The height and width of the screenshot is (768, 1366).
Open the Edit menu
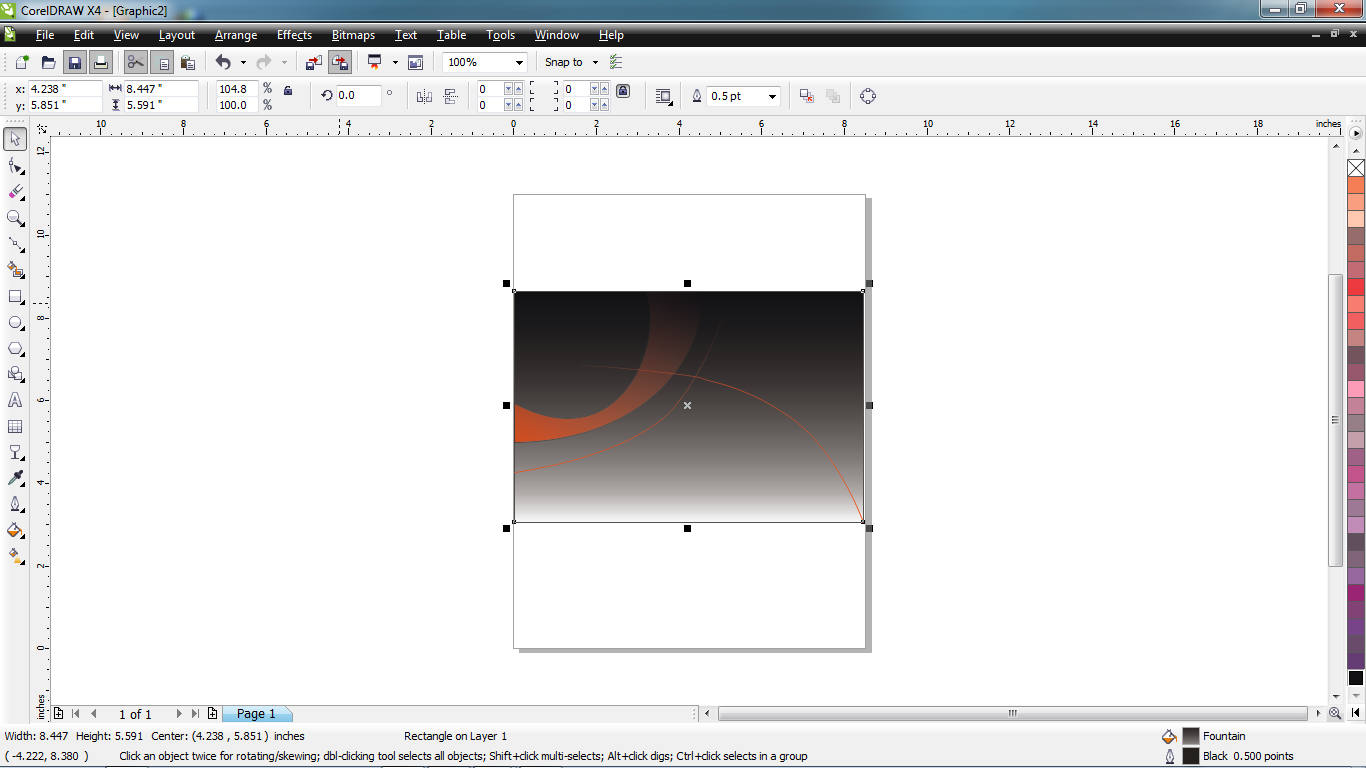pyautogui.click(x=84, y=35)
